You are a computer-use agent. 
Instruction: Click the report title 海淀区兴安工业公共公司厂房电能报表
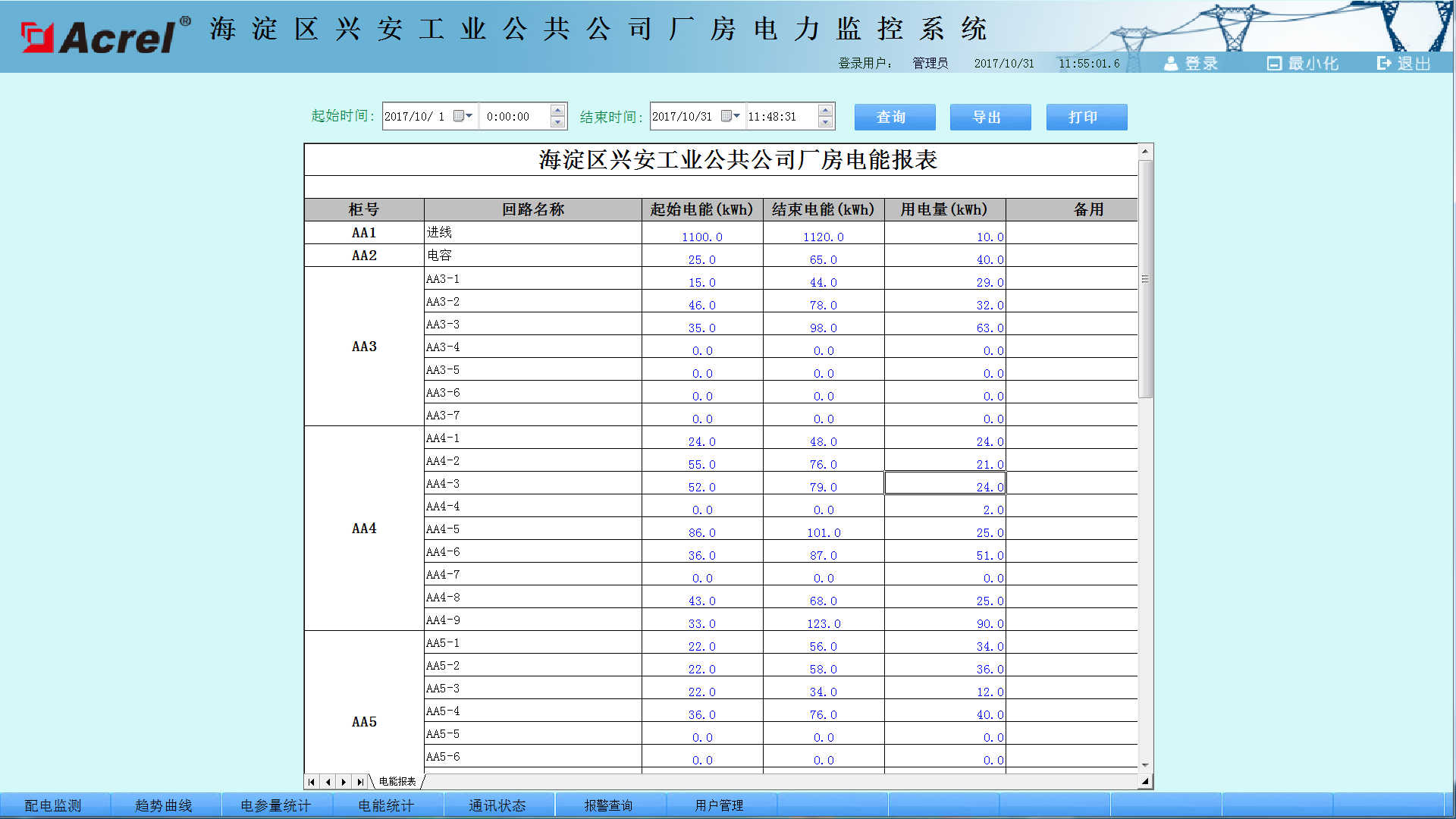pos(738,160)
